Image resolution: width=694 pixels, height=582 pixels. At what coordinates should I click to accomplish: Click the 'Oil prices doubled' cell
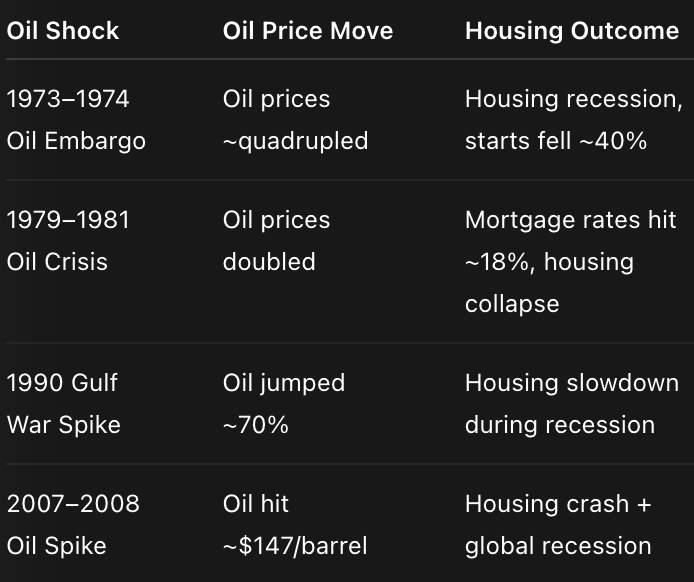coord(276,241)
